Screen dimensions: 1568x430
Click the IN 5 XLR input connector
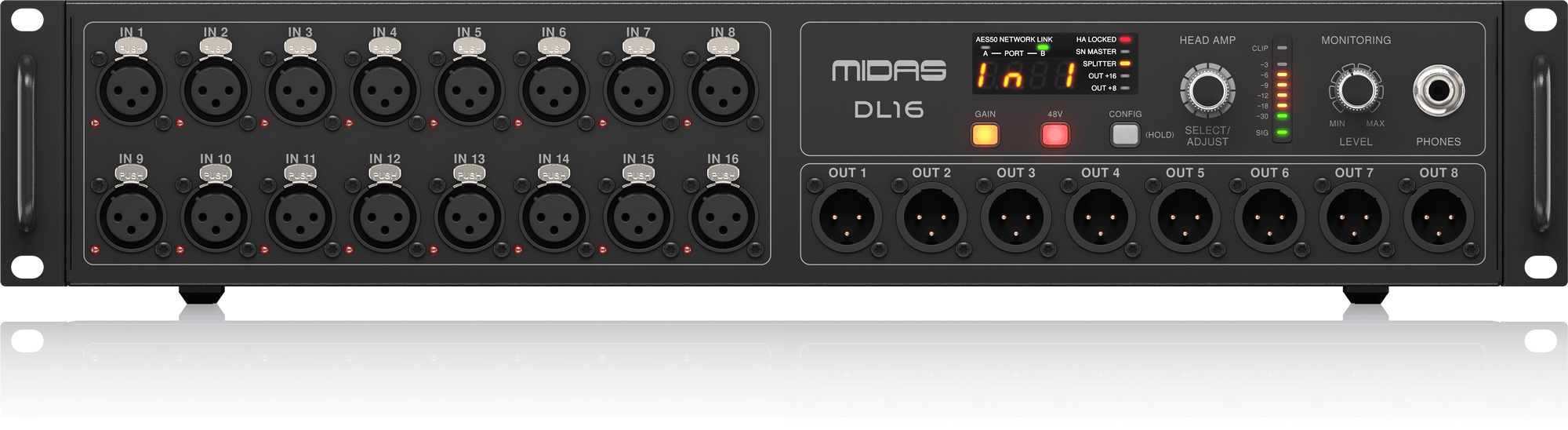pyautogui.click(x=469, y=89)
